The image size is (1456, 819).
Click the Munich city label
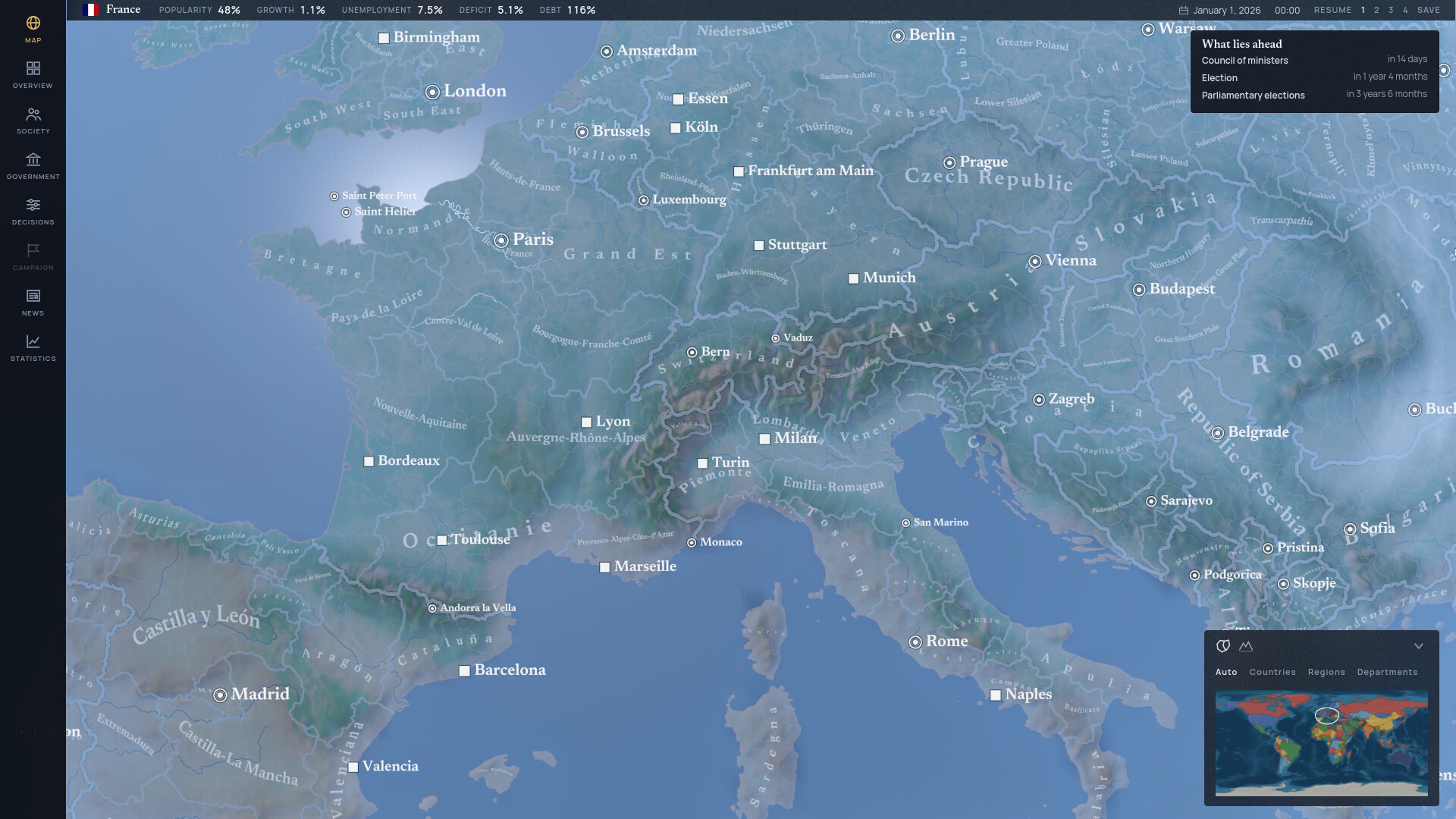(889, 278)
